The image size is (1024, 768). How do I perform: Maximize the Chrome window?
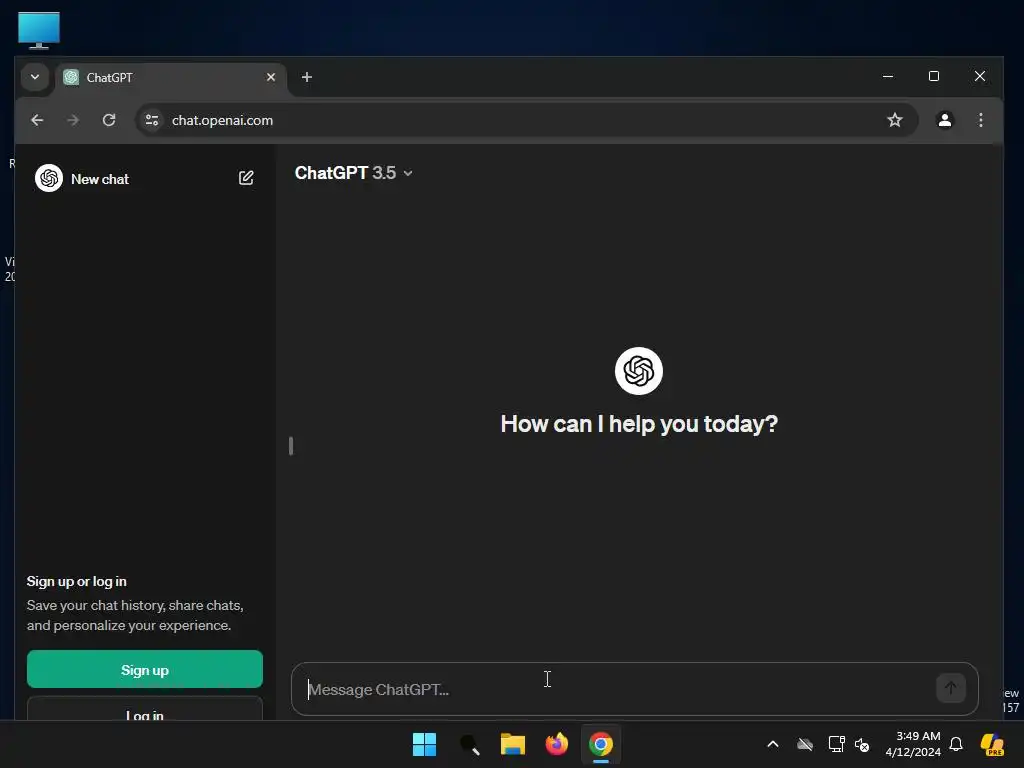point(934,76)
